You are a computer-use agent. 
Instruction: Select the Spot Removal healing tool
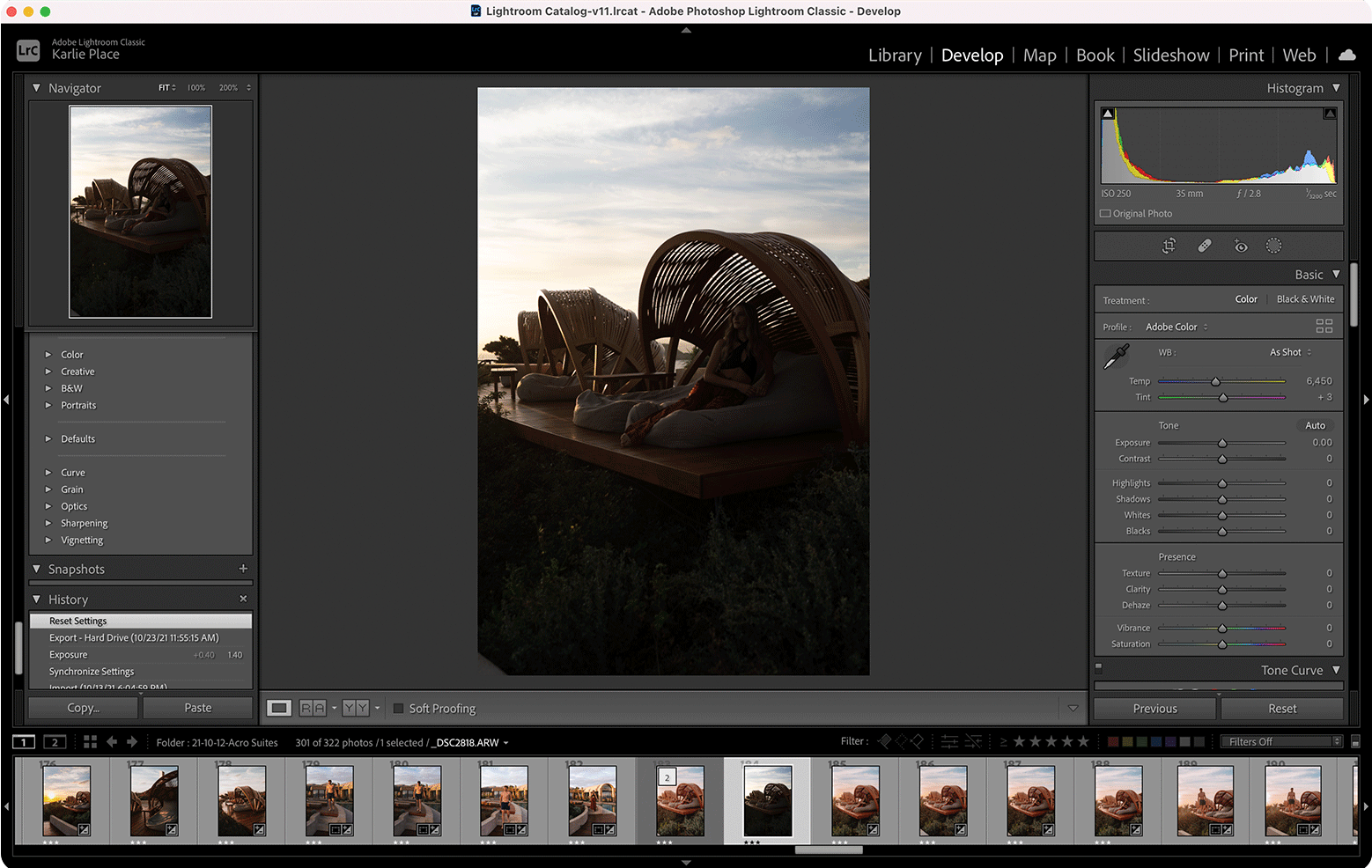[x=1204, y=246]
